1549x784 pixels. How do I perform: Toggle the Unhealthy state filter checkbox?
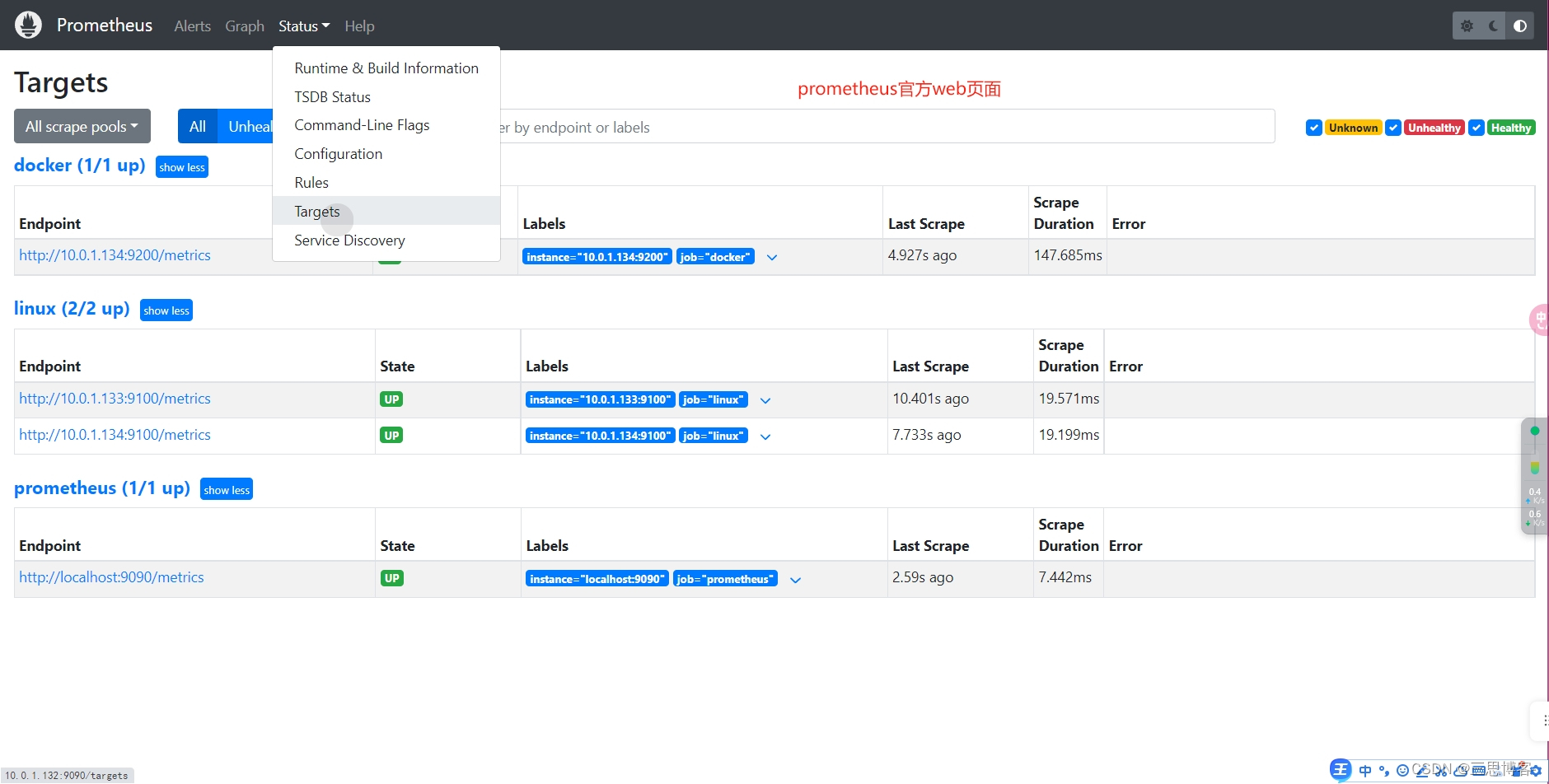(1393, 128)
